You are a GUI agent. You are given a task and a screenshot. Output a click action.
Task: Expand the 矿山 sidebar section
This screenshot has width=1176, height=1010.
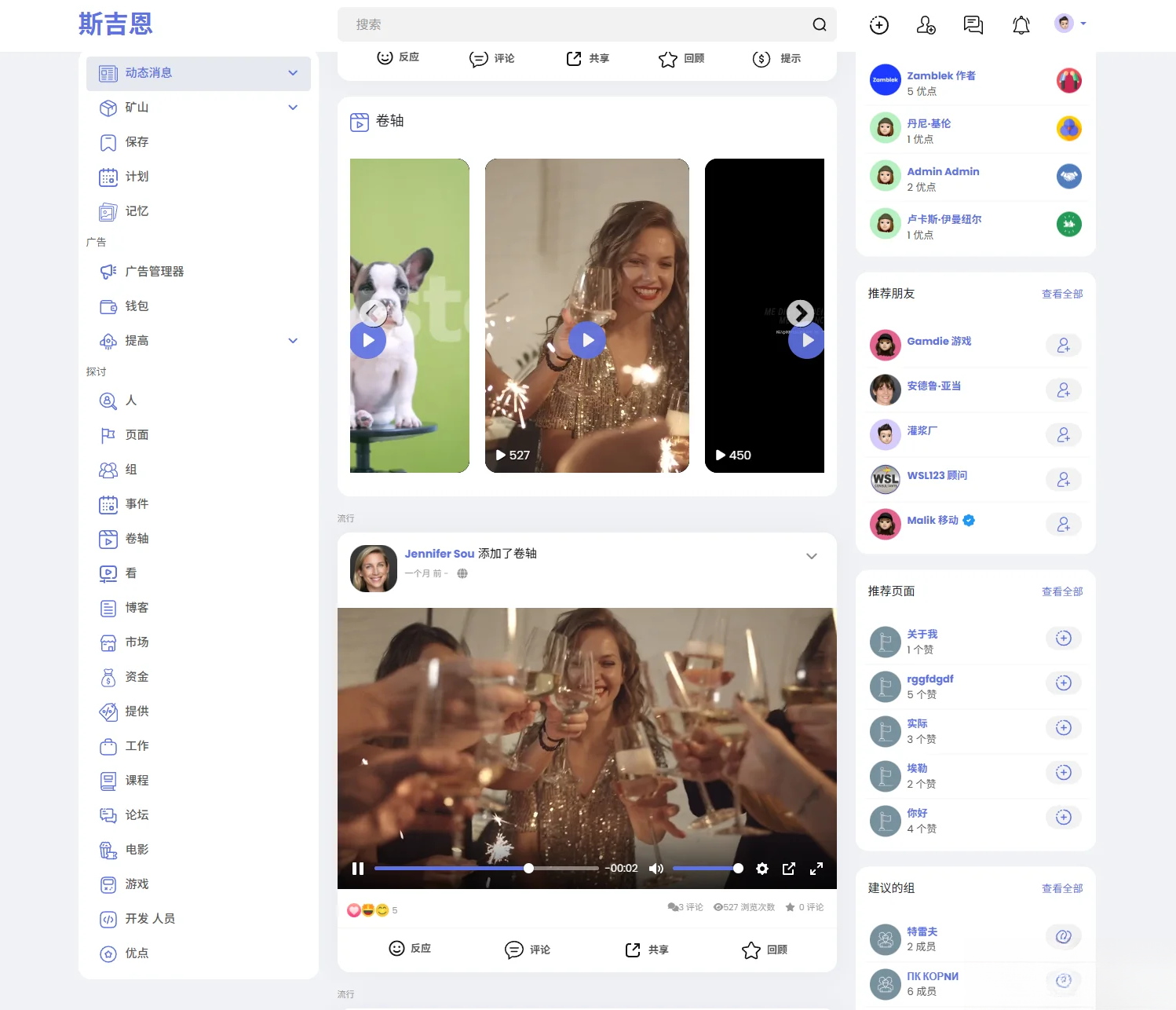pos(293,108)
